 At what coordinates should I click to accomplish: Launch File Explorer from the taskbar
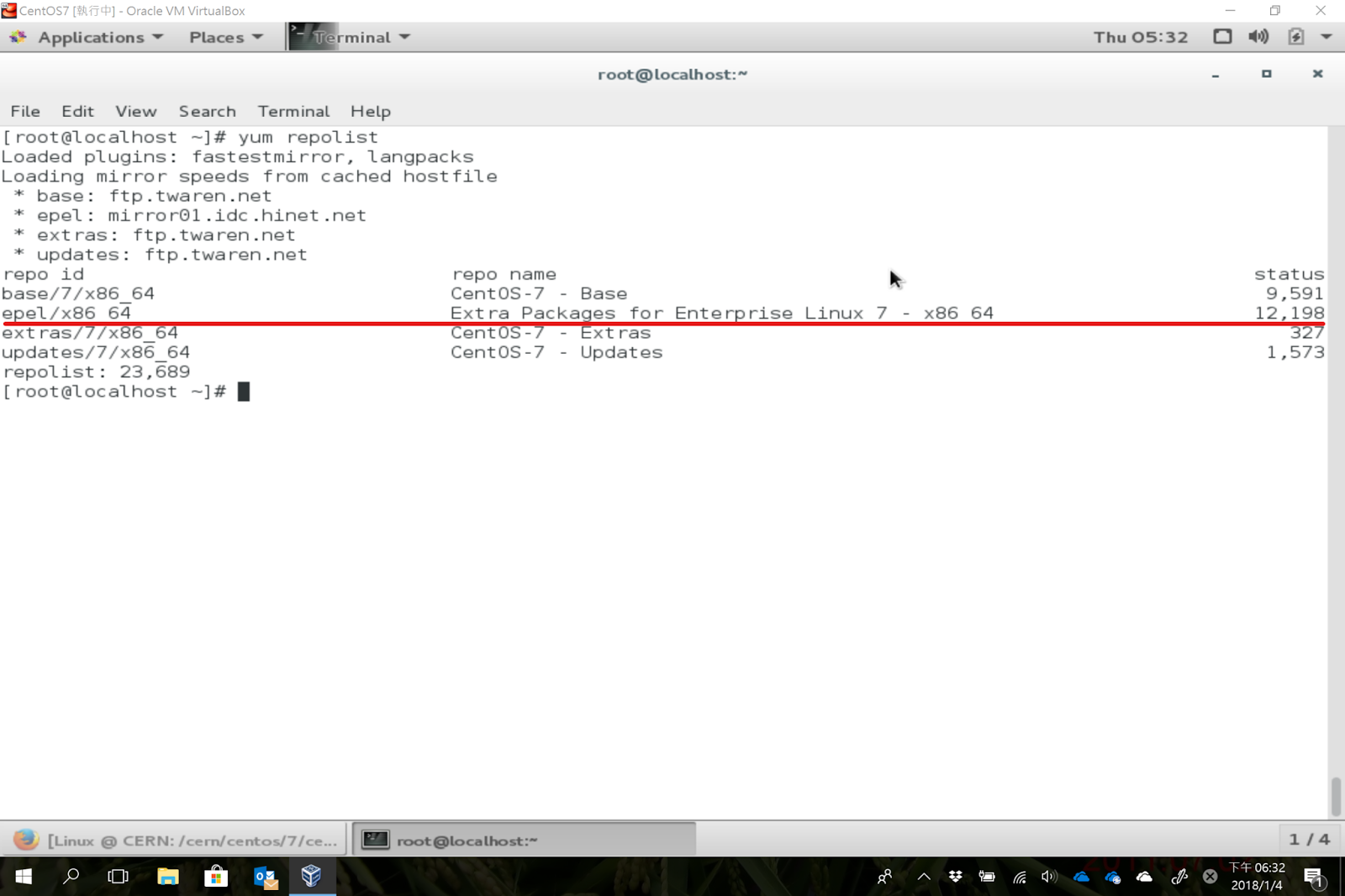167,877
